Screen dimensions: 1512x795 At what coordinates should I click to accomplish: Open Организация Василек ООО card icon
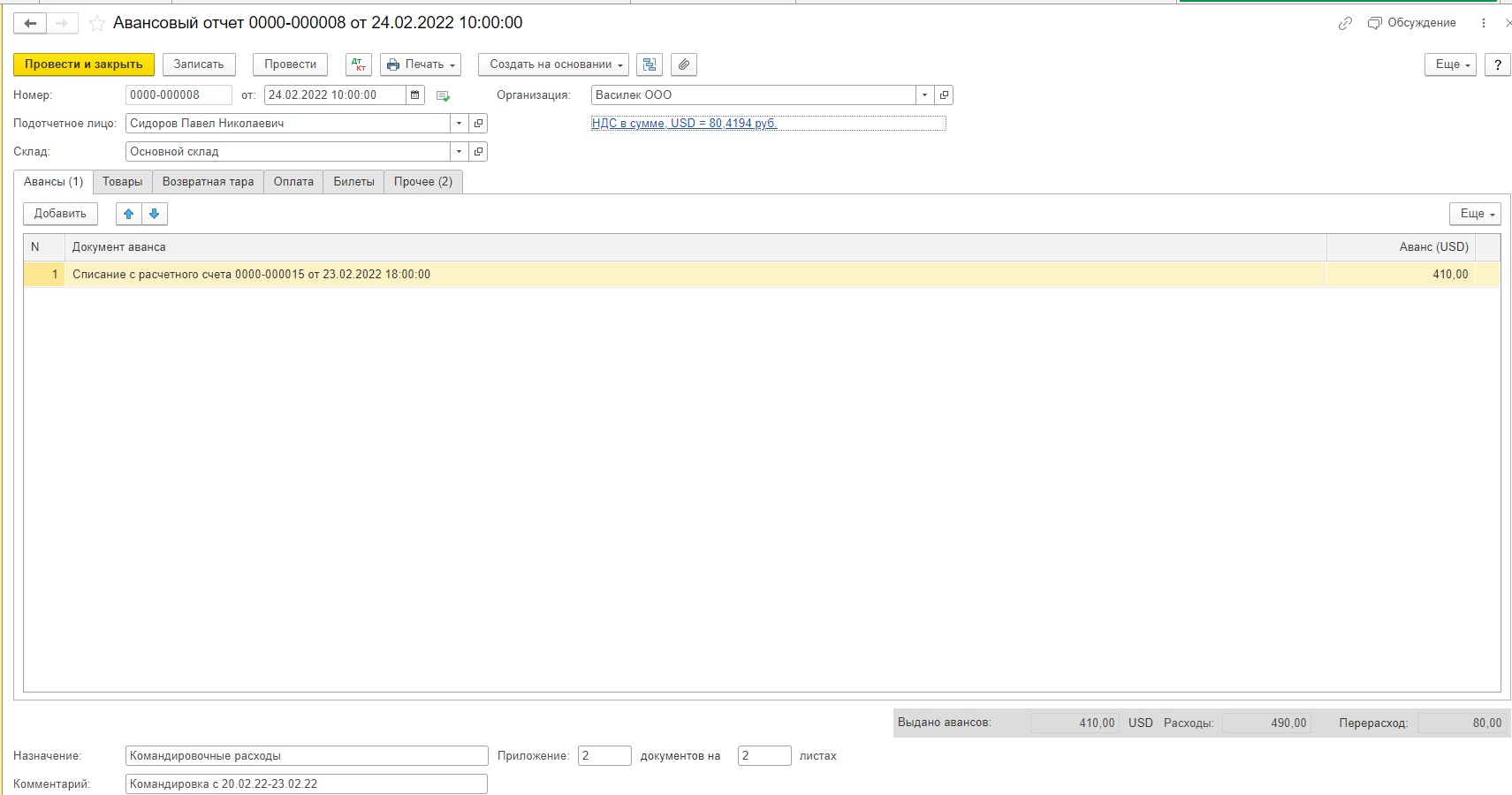click(x=944, y=95)
